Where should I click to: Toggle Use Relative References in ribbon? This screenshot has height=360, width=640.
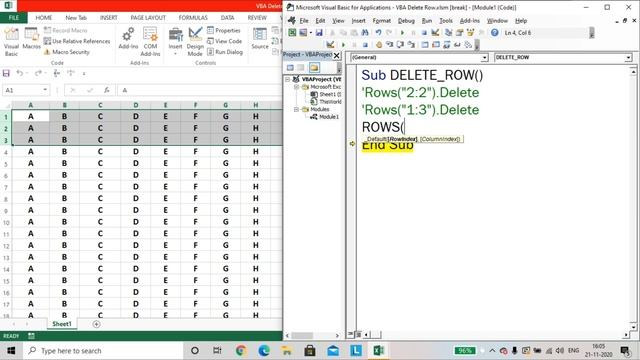[x=77, y=41]
